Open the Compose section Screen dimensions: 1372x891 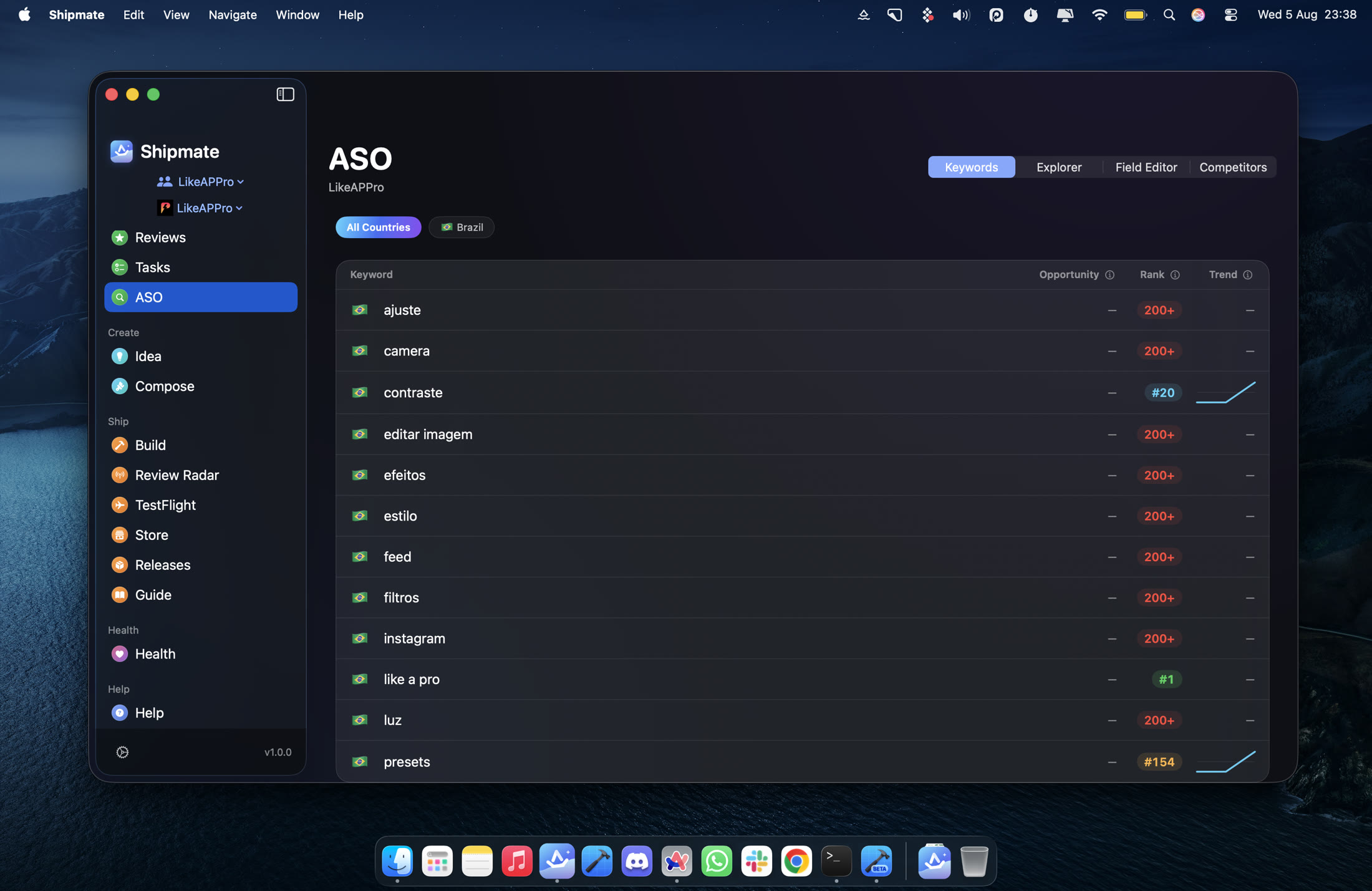(x=200, y=386)
